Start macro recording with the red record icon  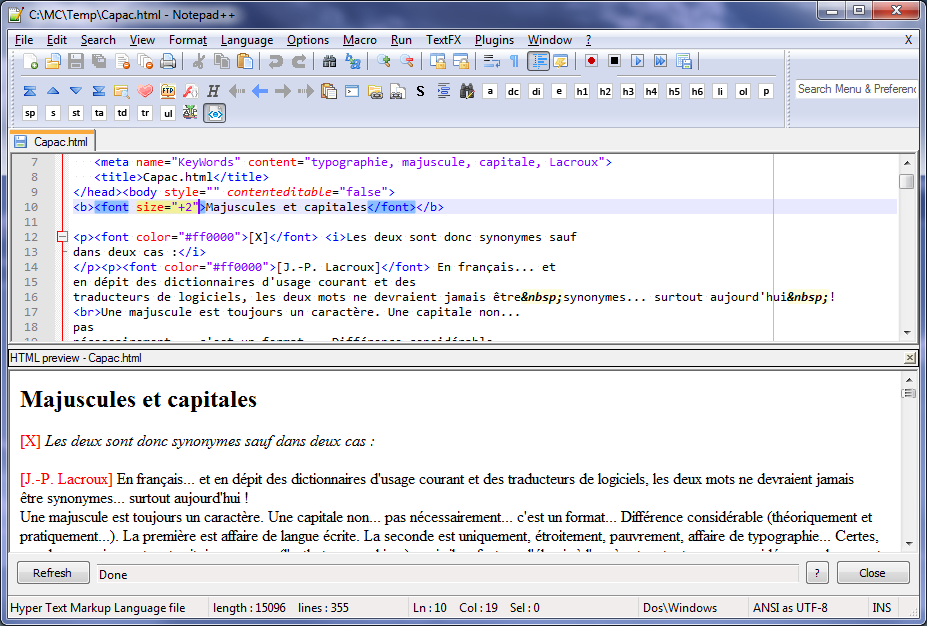(x=591, y=62)
